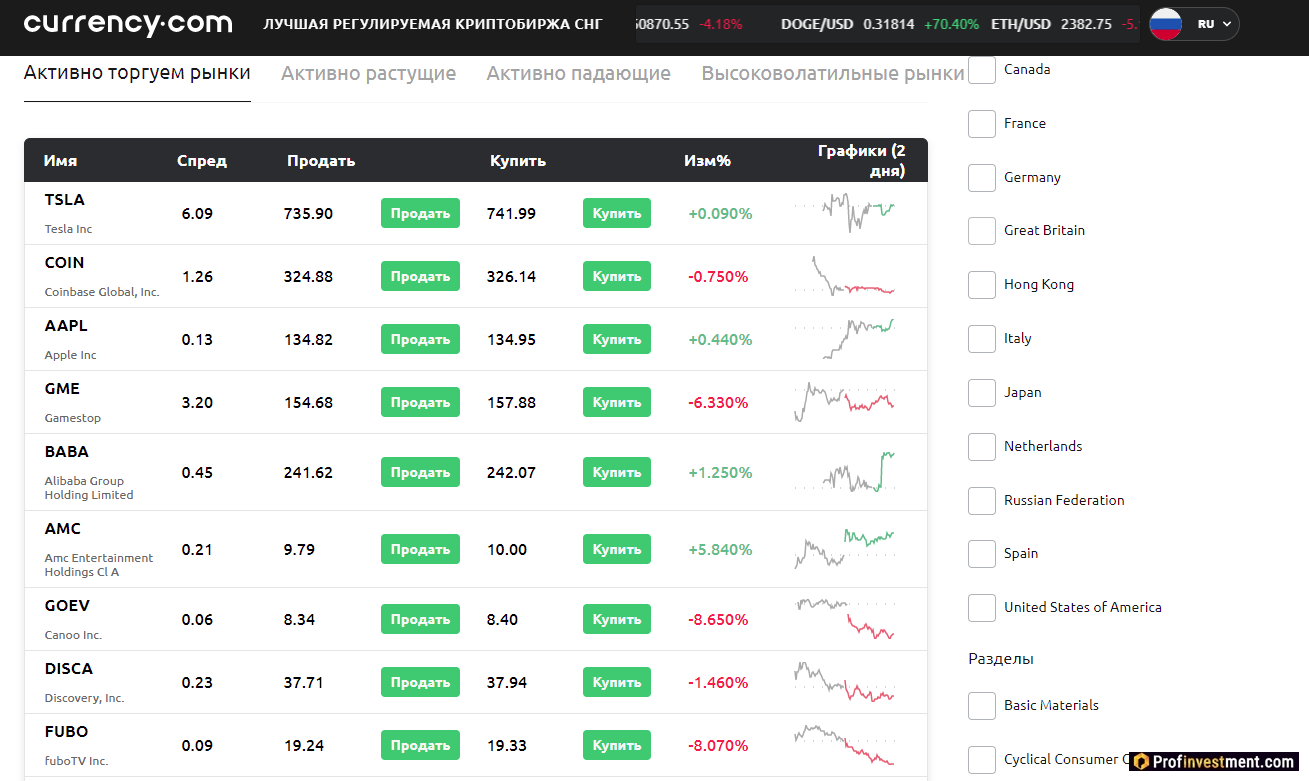This screenshot has width=1309, height=781.
Task: Open the GME two-day chart thumbnail
Action: (x=845, y=402)
